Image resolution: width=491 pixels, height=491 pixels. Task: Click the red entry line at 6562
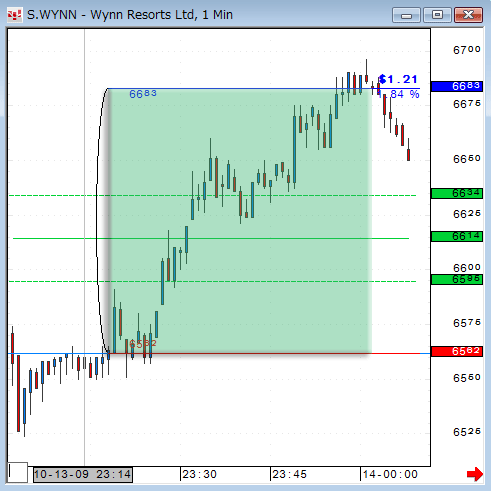coord(395,353)
